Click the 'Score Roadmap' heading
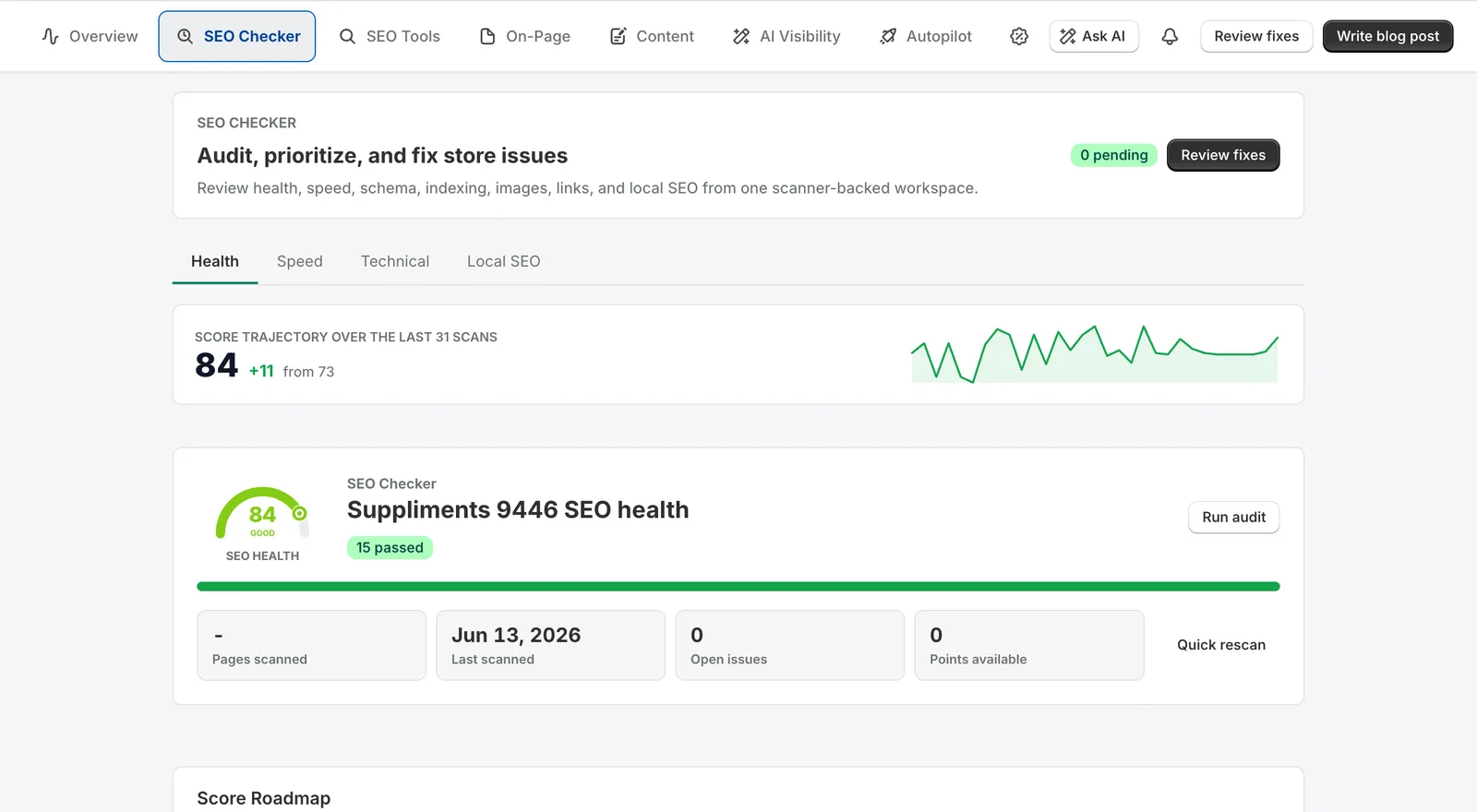 point(263,798)
